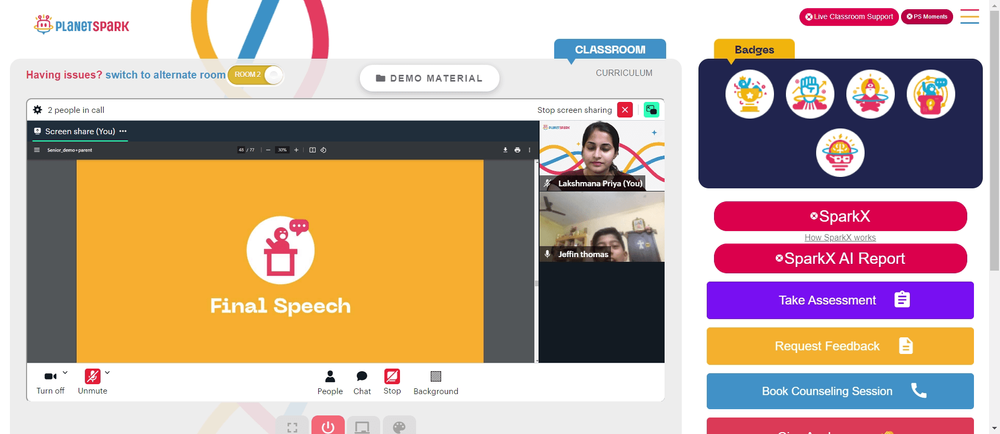Stop sharing via Stop button
Screen dimensions: 1000x434
pos(392,382)
